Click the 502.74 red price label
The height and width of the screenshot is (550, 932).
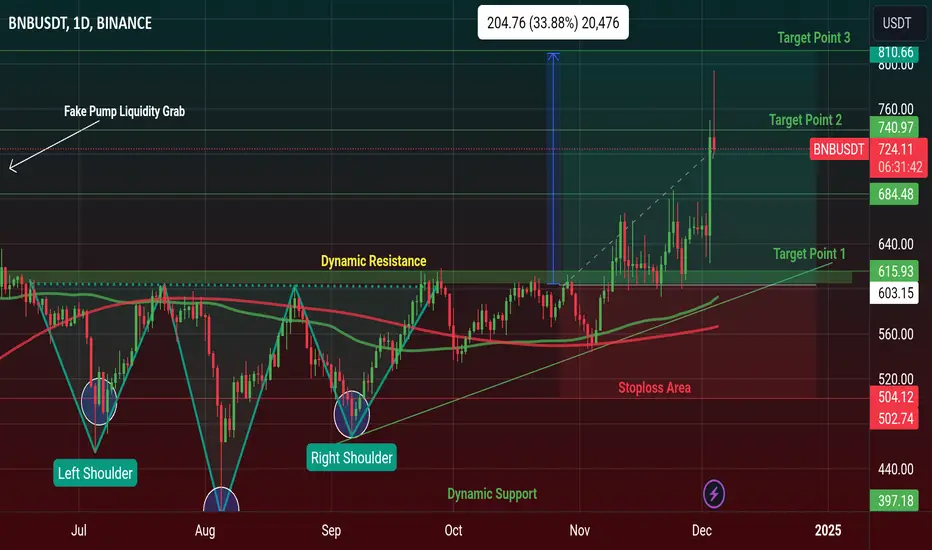895,418
